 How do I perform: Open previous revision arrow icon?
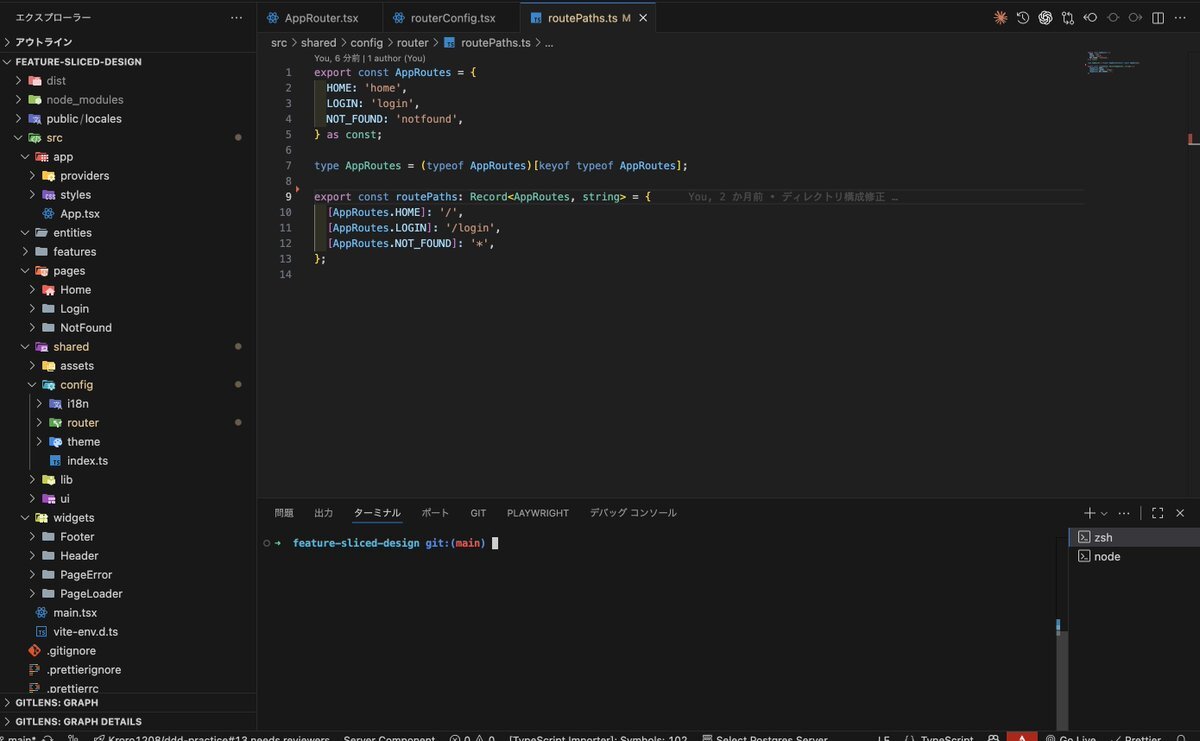tap(1091, 18)
